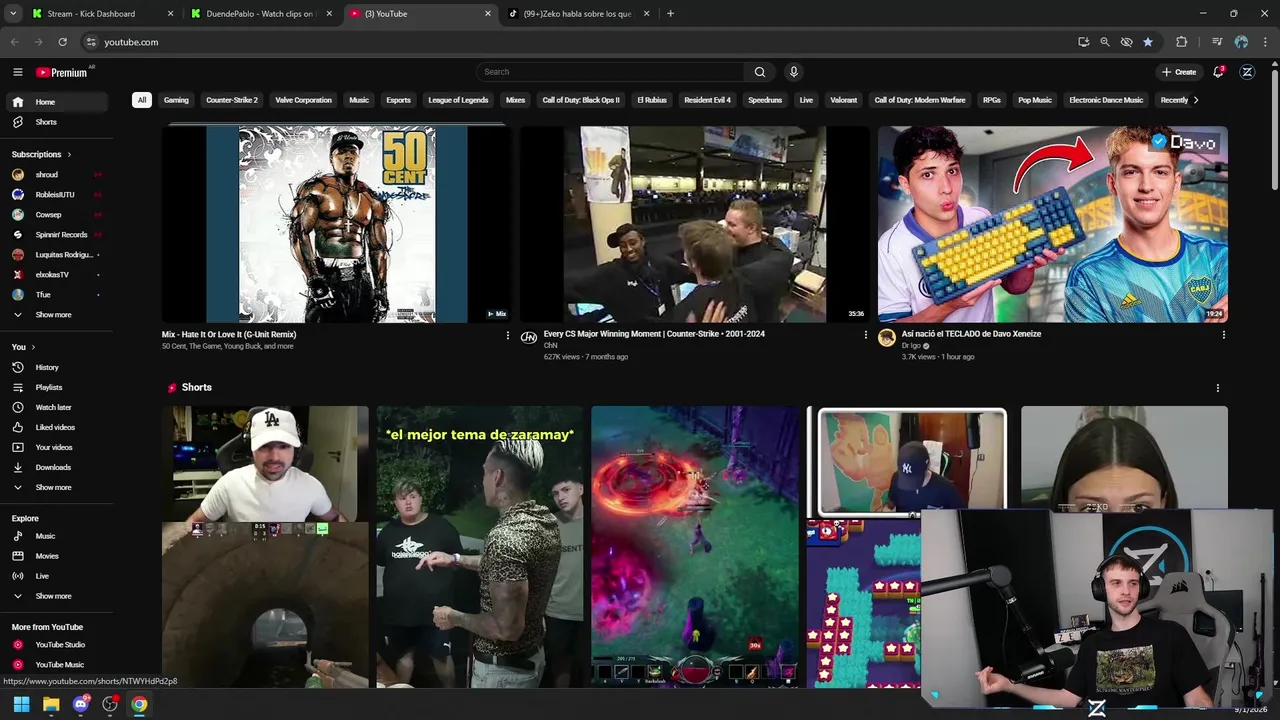This screenshot has width=1280, height=720.
Task: Open Home in the sidebar
Action: (56, 102)
